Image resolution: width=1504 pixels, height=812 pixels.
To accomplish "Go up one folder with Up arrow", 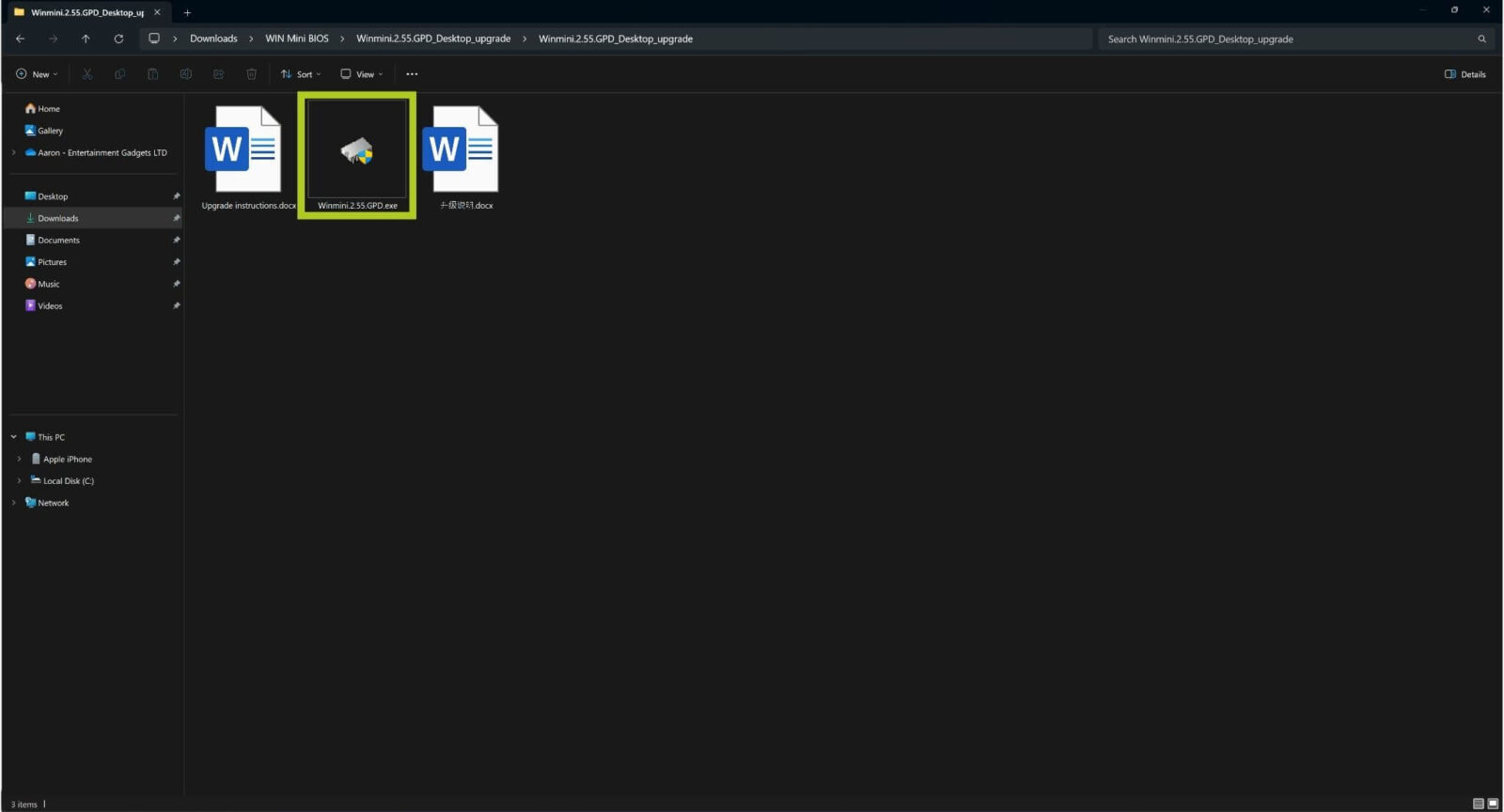I will 86,39.
